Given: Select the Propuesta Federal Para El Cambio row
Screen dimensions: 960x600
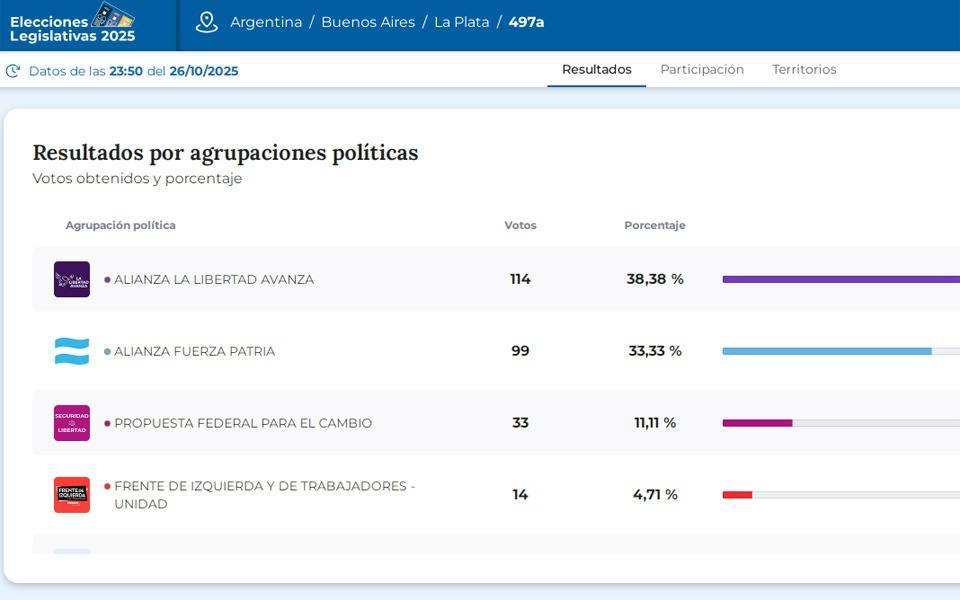Looking at the screenshot, I should click(243, 423).
